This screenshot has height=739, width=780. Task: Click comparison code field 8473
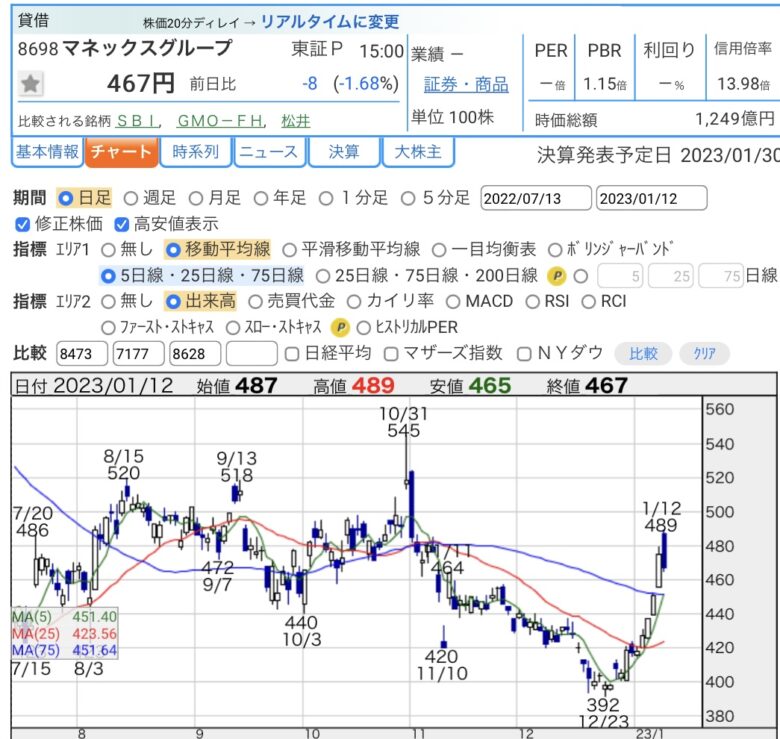click(82, 354)
